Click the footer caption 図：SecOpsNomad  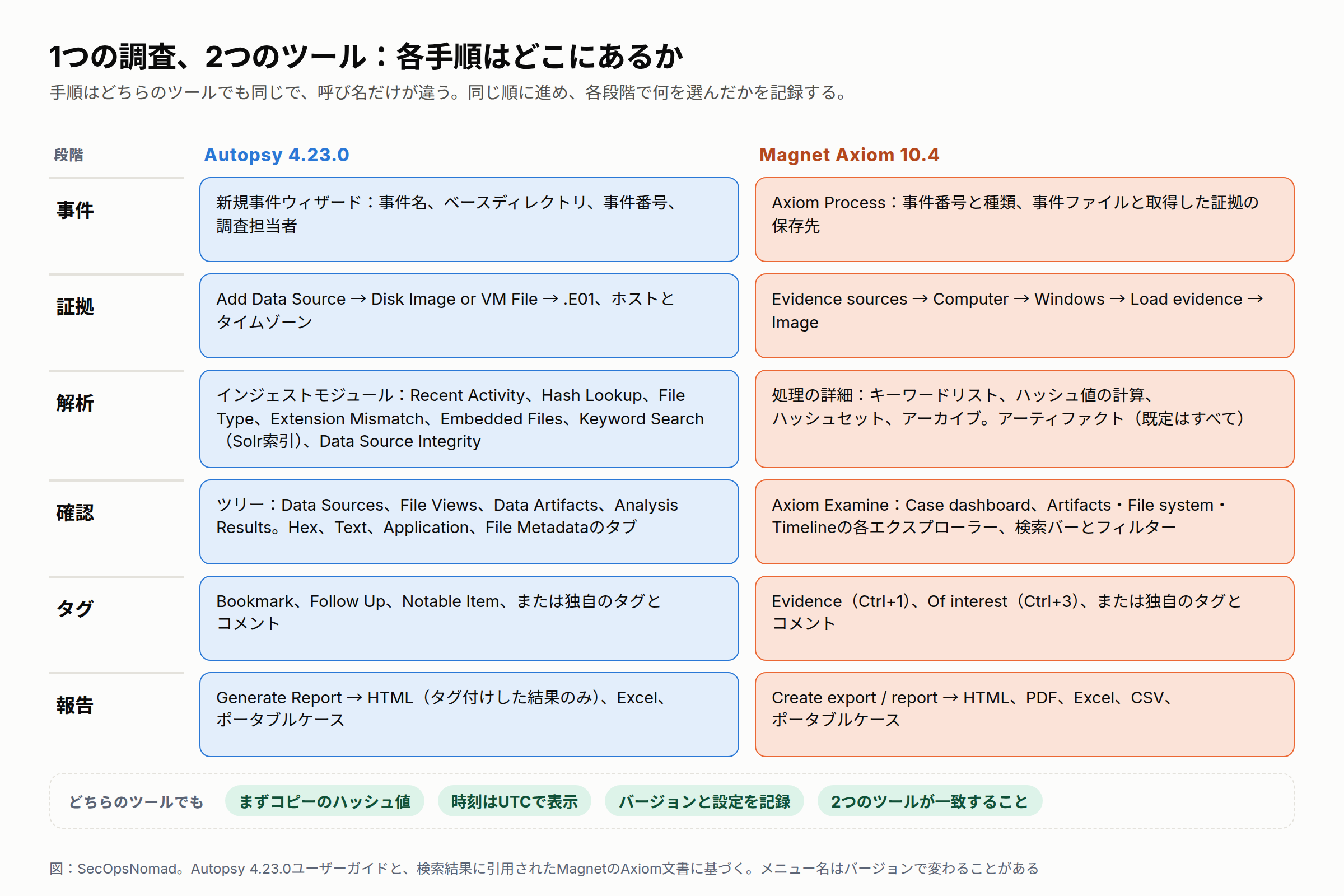tap(544, 869)
